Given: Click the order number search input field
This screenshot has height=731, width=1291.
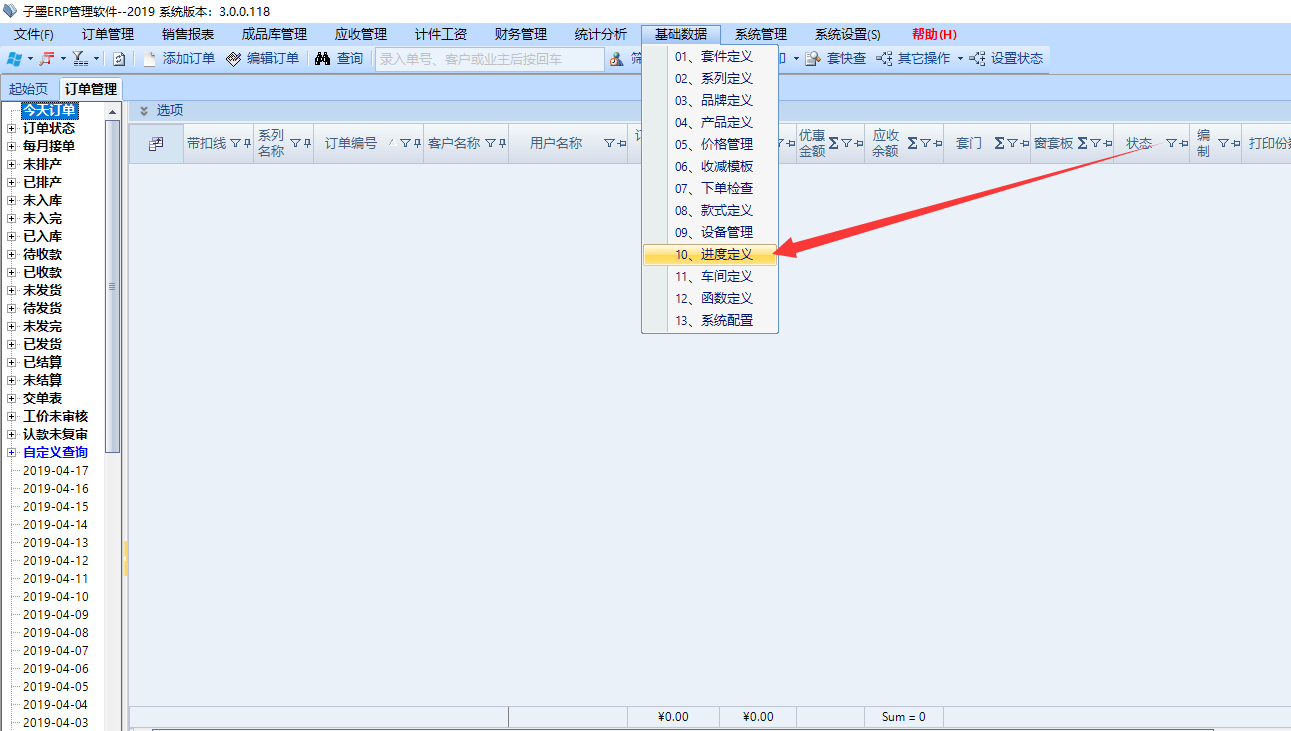Looking at the screenshot, I should pos(489,59).
